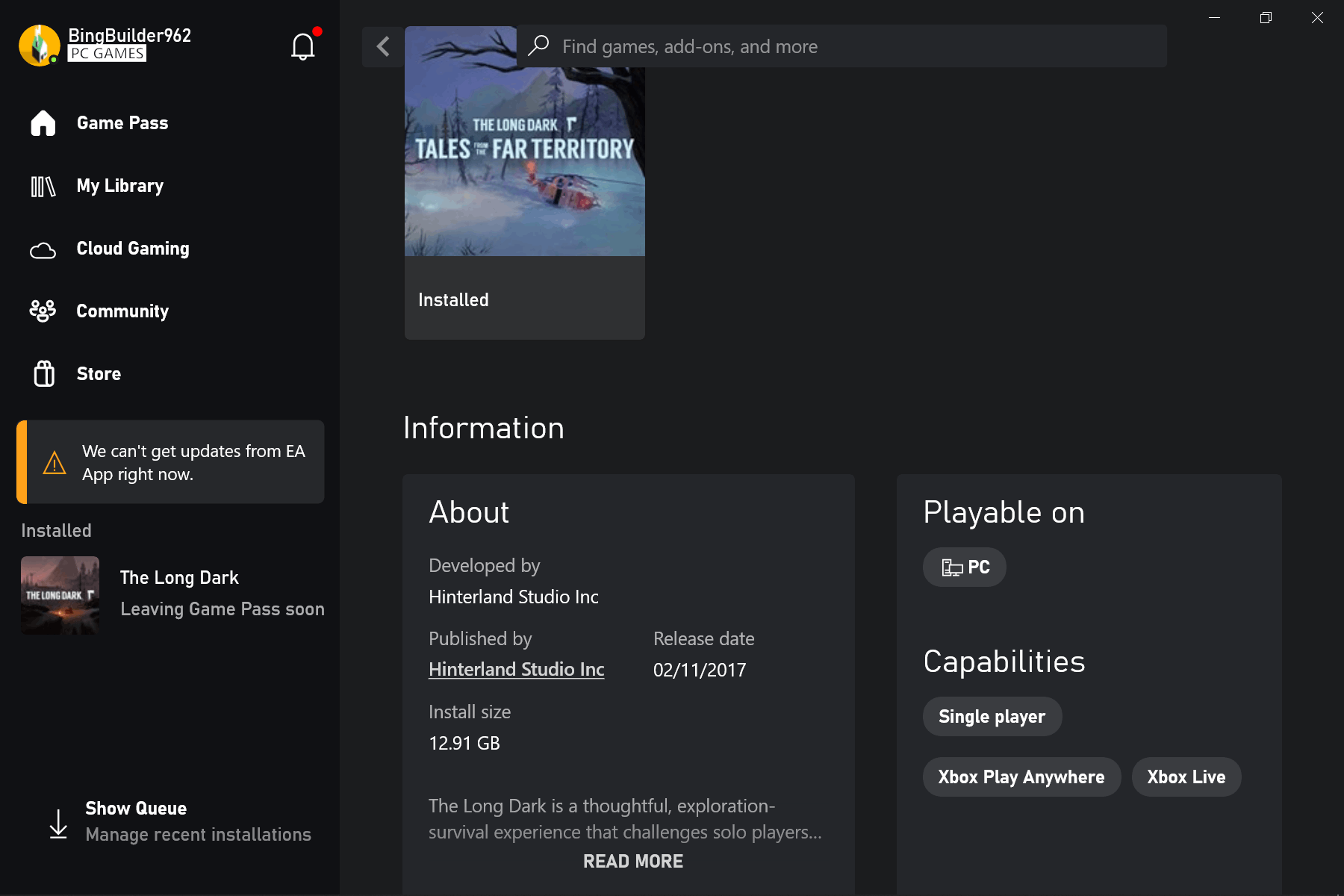Screen dimensions: 1344x896
Task: Click the search magnifier icon
Action: (538, 46)
